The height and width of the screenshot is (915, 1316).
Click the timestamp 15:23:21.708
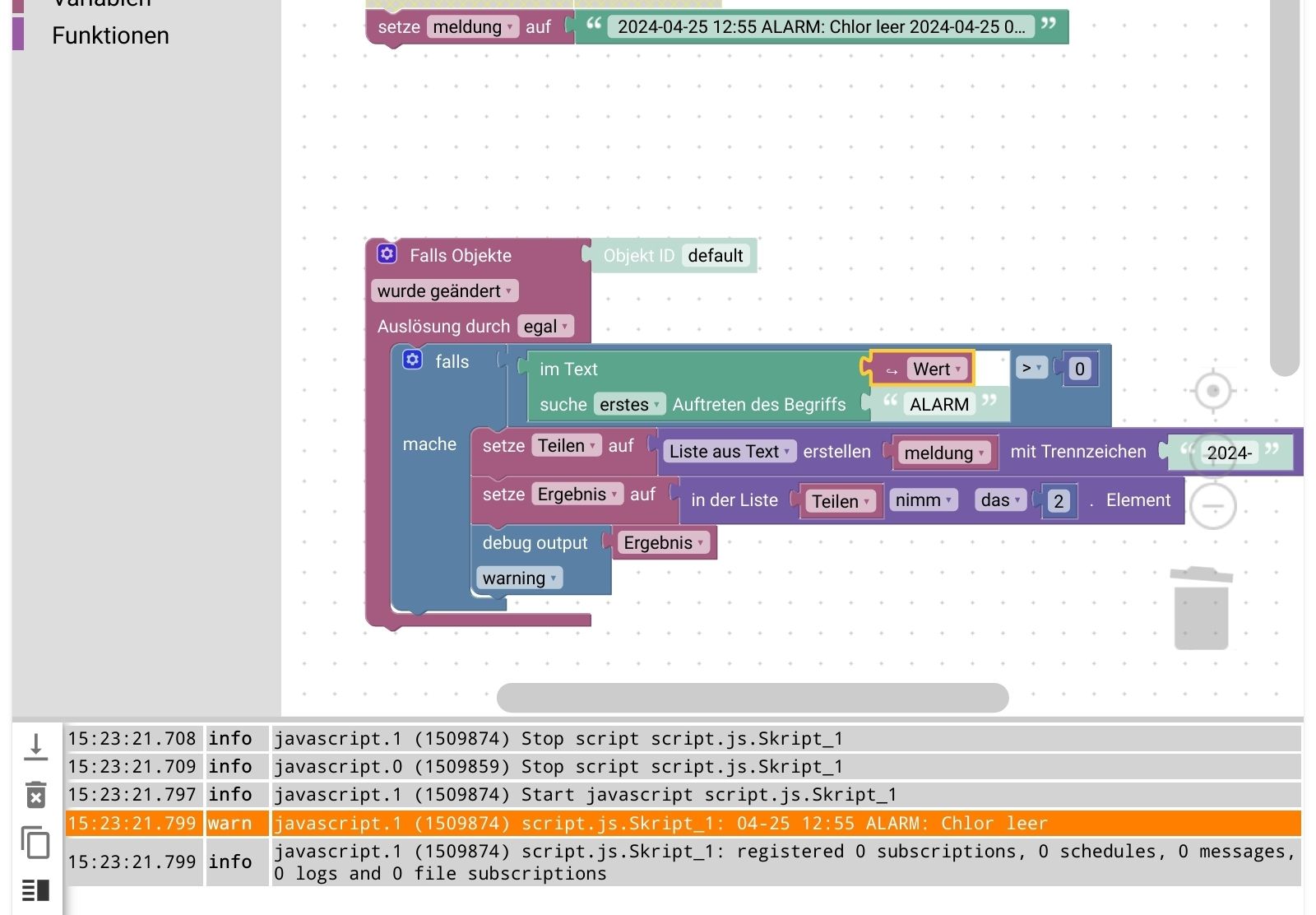point(132,739)
